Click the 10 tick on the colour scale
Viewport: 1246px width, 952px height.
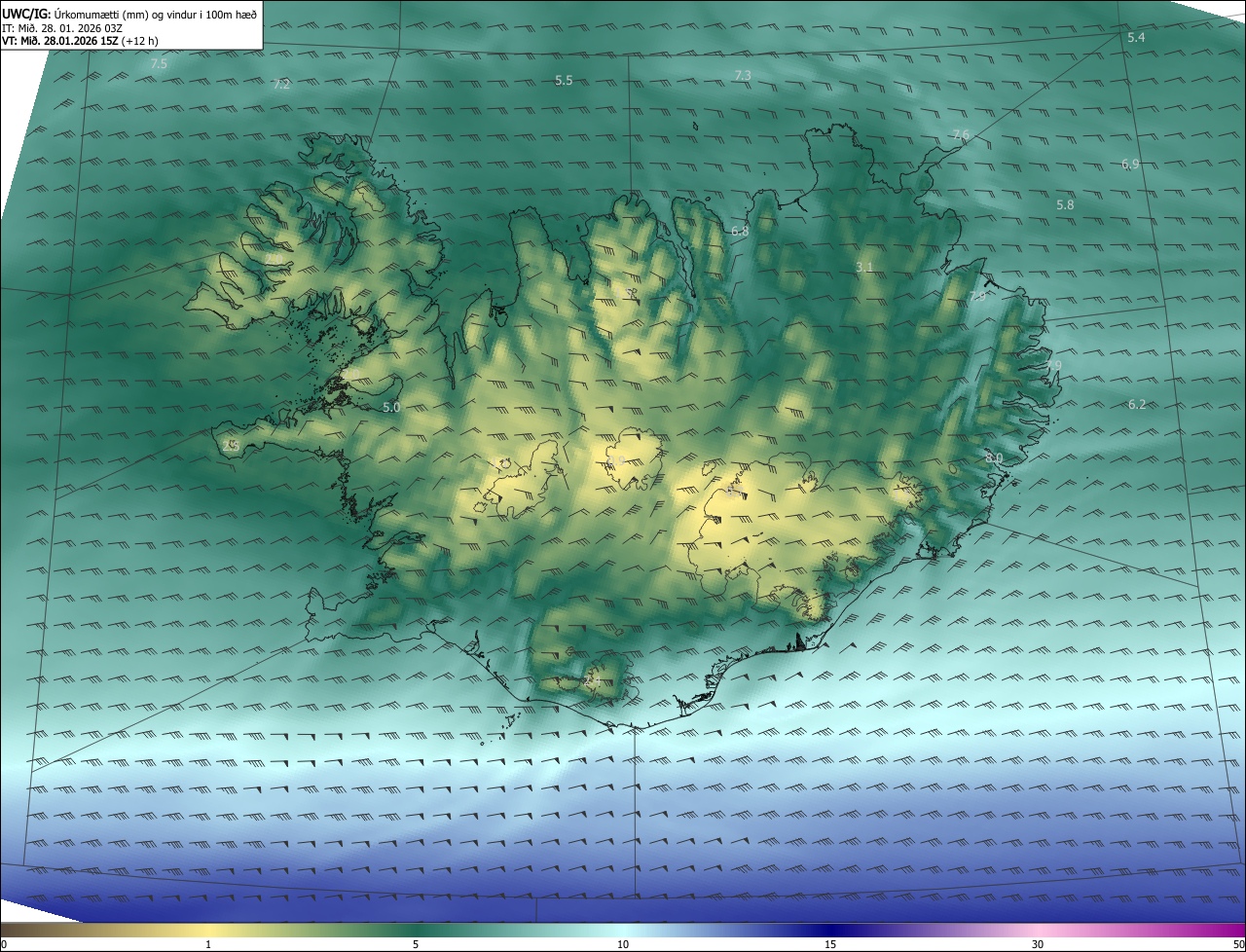[x=623, y=944]
